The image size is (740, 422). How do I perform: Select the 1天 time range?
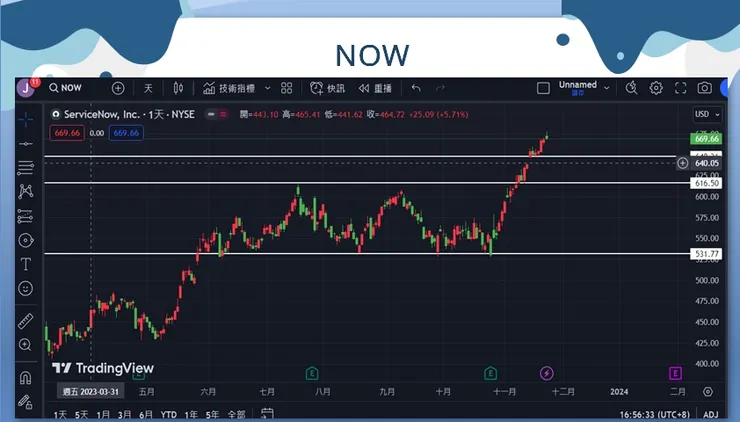[60, 414]
